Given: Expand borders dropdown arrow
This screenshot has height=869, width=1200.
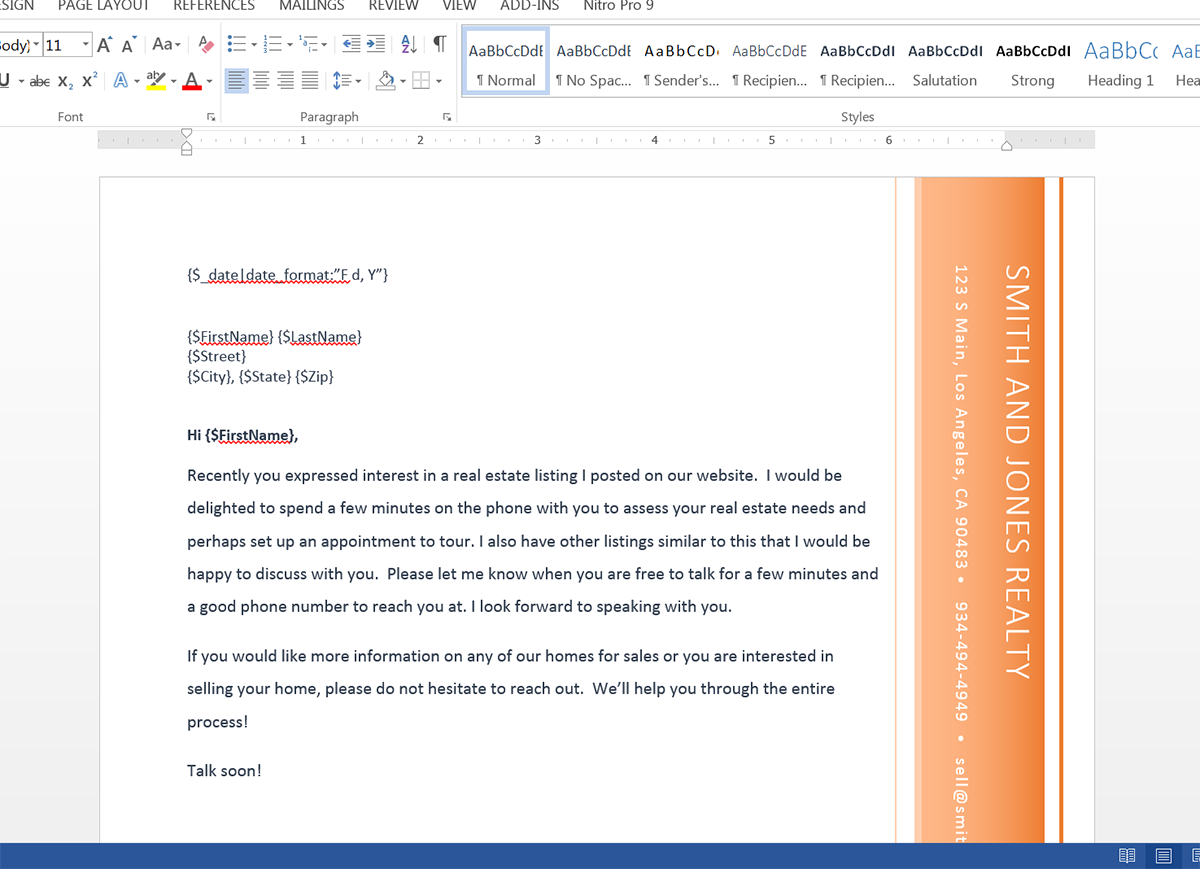Looking at the screenshot, I should click(x=438, y=81).
